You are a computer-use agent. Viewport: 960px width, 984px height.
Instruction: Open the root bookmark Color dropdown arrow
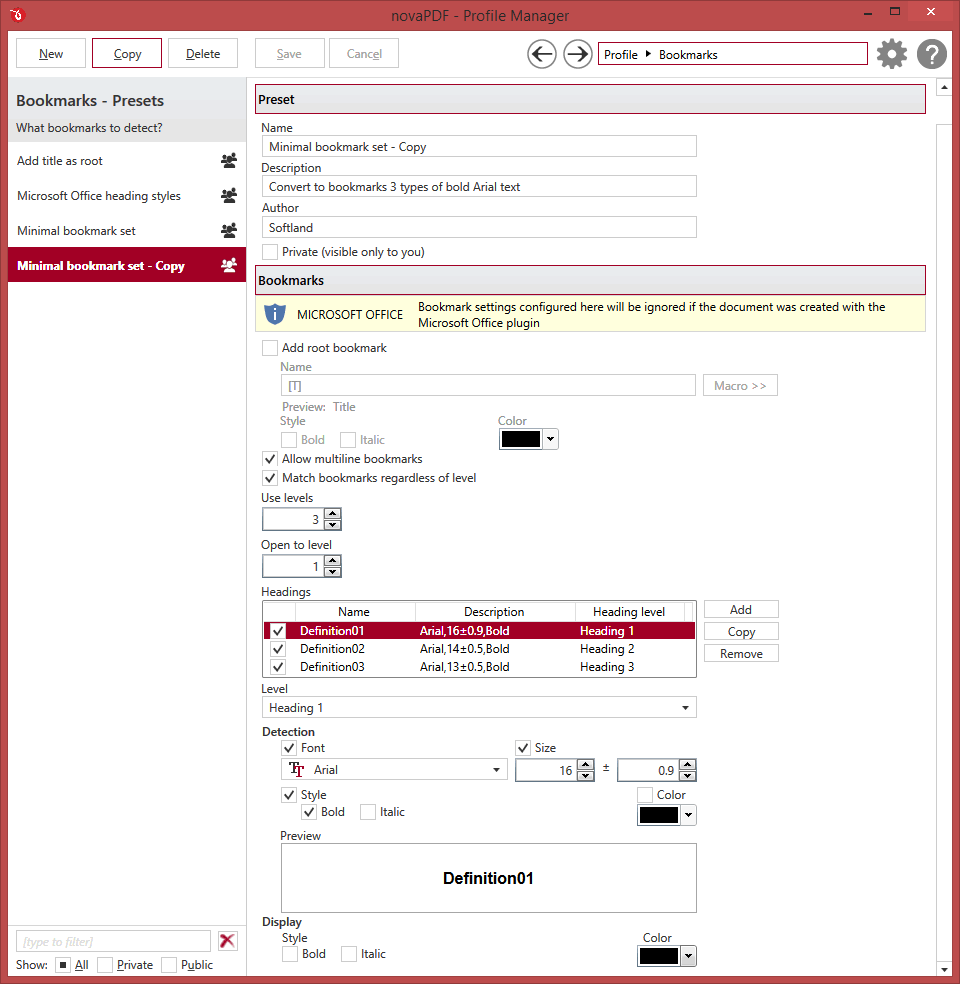tap(550, 439)
